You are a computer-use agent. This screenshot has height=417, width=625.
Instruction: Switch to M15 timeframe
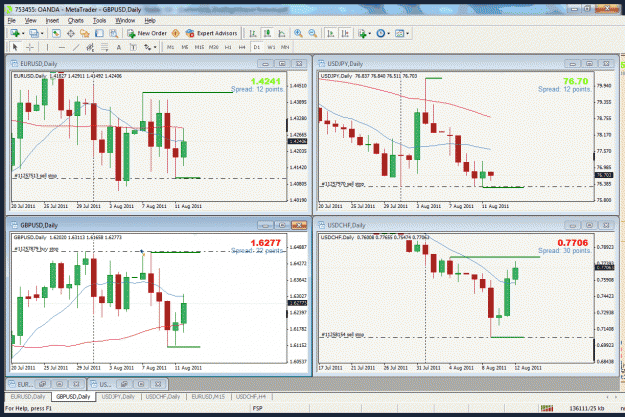[x=199, y=47]
